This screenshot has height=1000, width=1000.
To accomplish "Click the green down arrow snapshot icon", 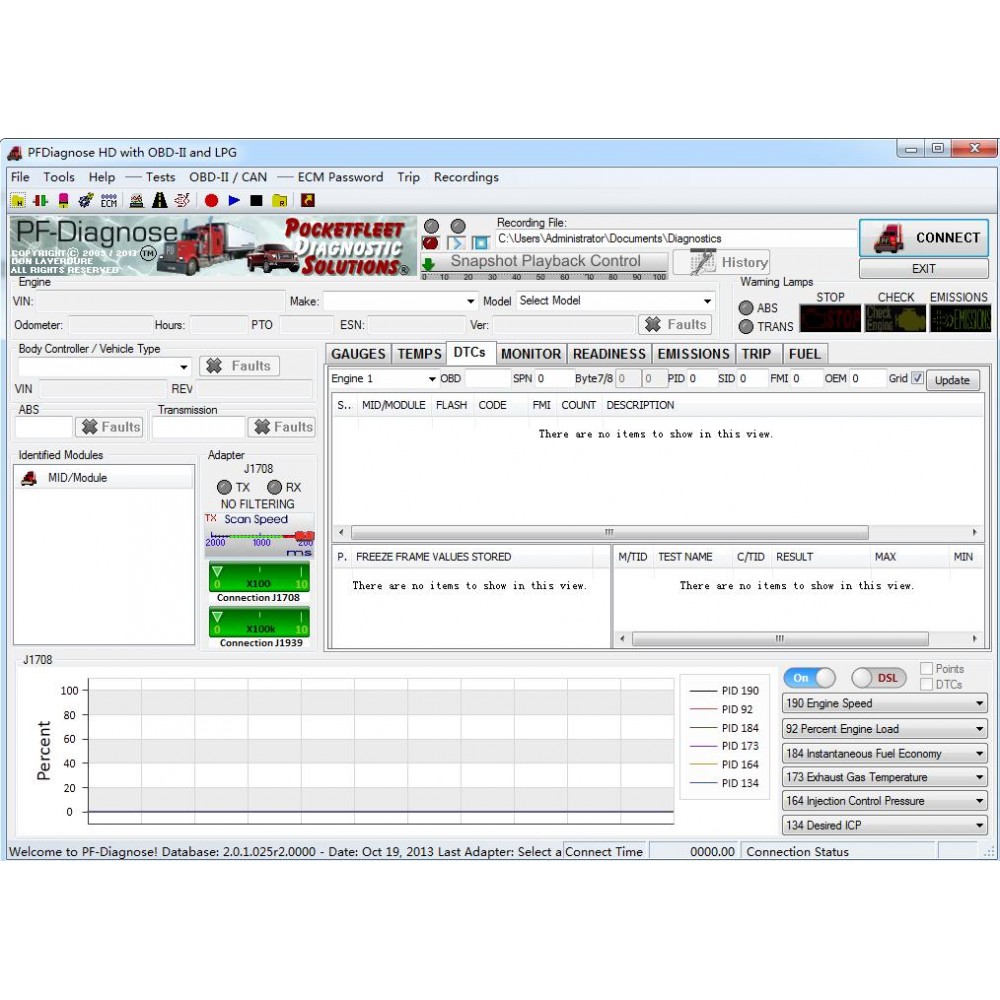I will [x=428, y=263].
